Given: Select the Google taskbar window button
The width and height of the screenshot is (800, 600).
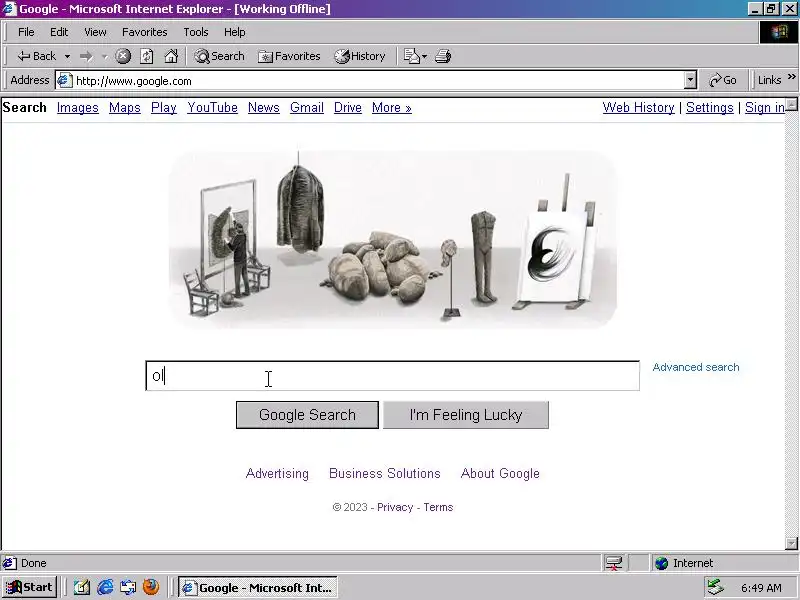Looking at the screenshot, I should tap(258, 587).
